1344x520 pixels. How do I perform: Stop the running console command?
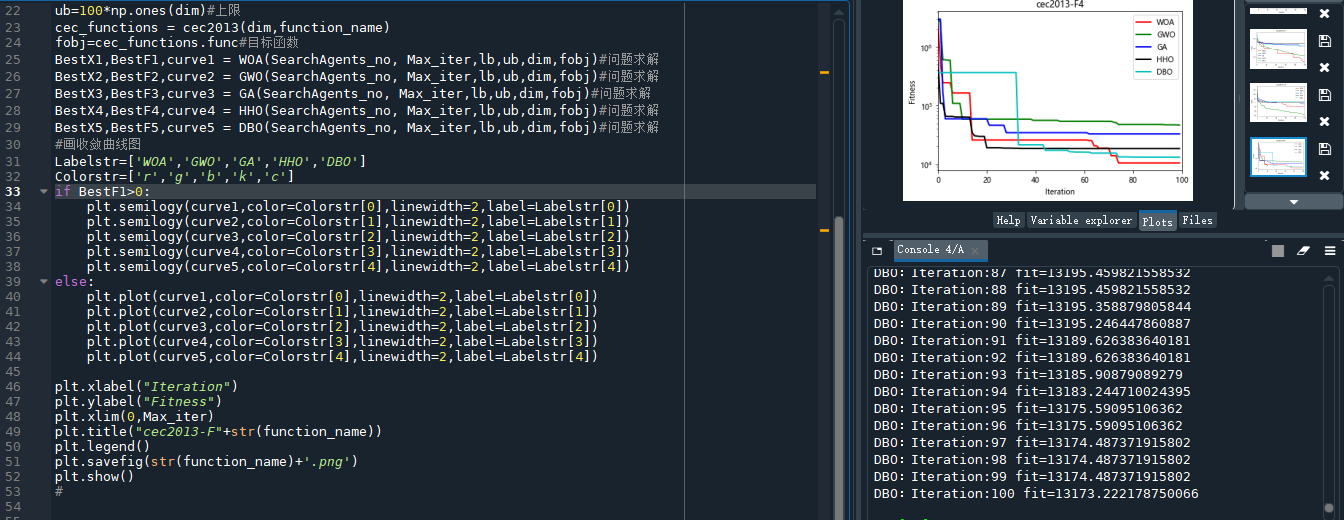coord(1278,250)
